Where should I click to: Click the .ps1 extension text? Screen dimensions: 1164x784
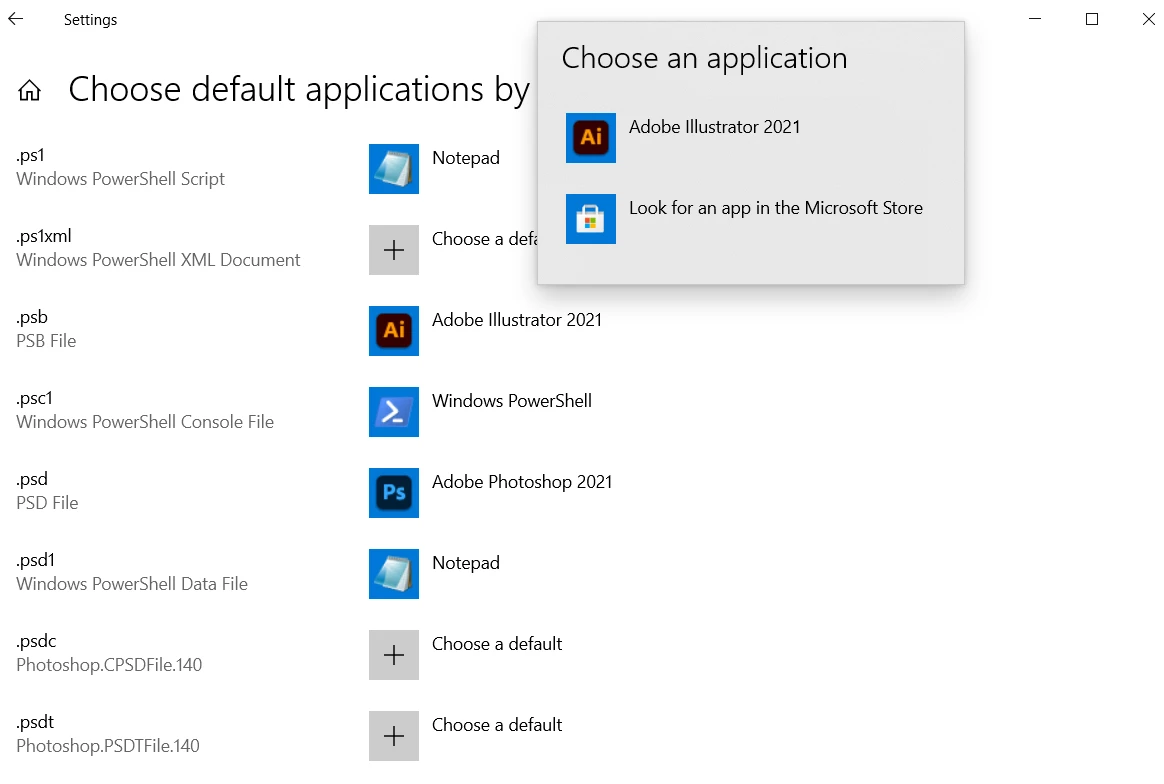tap(30, 155)
